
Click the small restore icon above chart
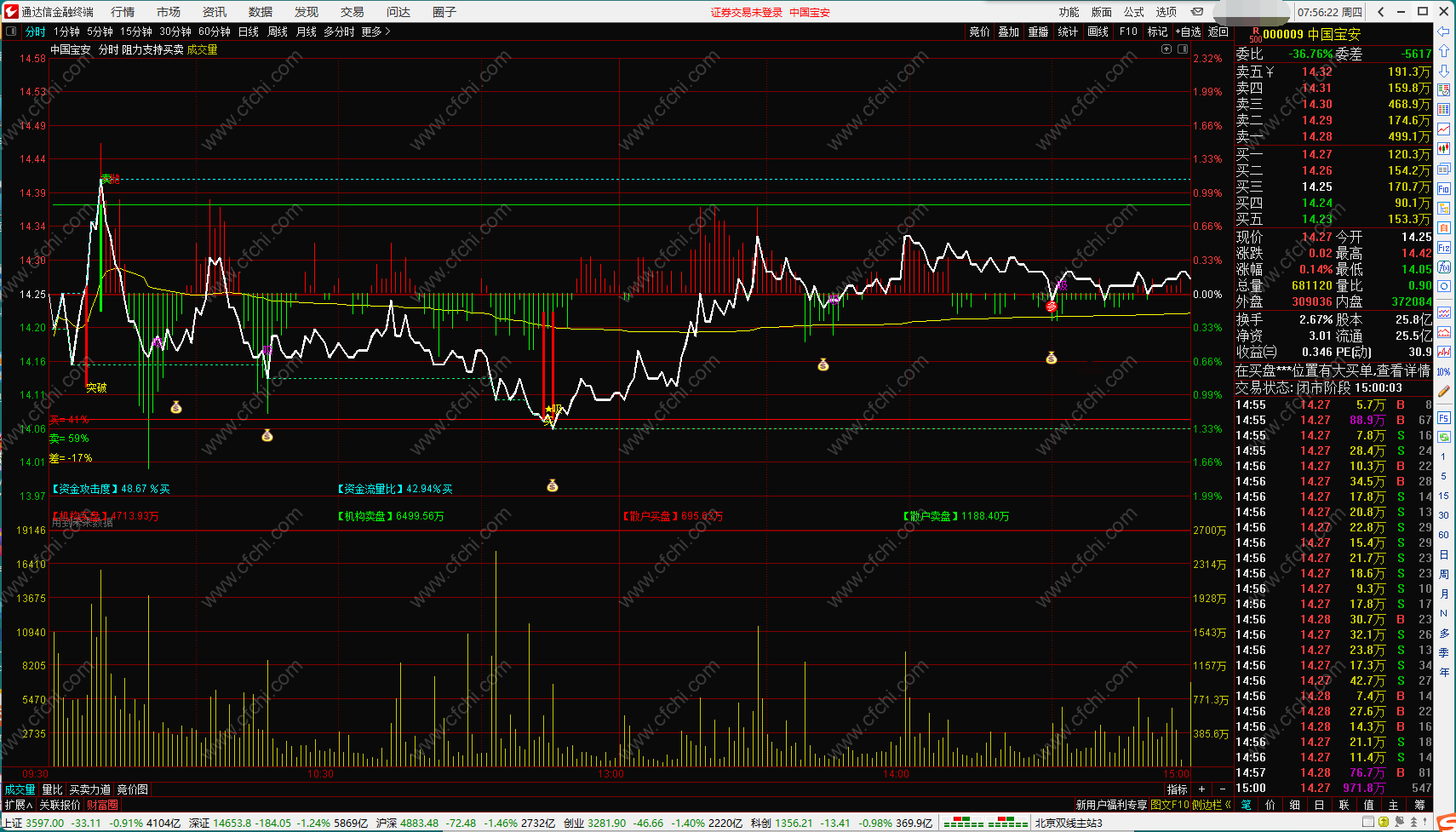(x=1183, y=49)
